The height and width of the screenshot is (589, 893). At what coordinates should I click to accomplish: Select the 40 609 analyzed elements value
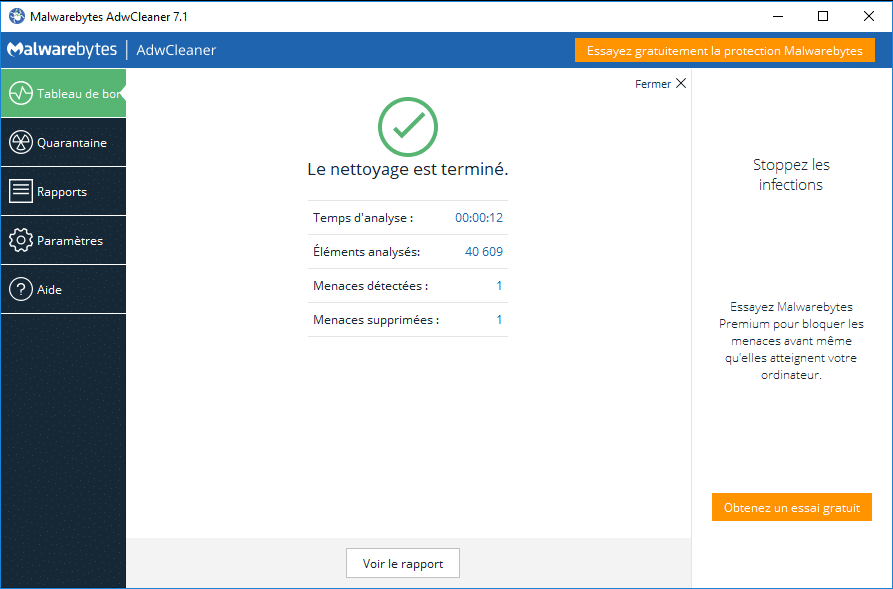484,251
